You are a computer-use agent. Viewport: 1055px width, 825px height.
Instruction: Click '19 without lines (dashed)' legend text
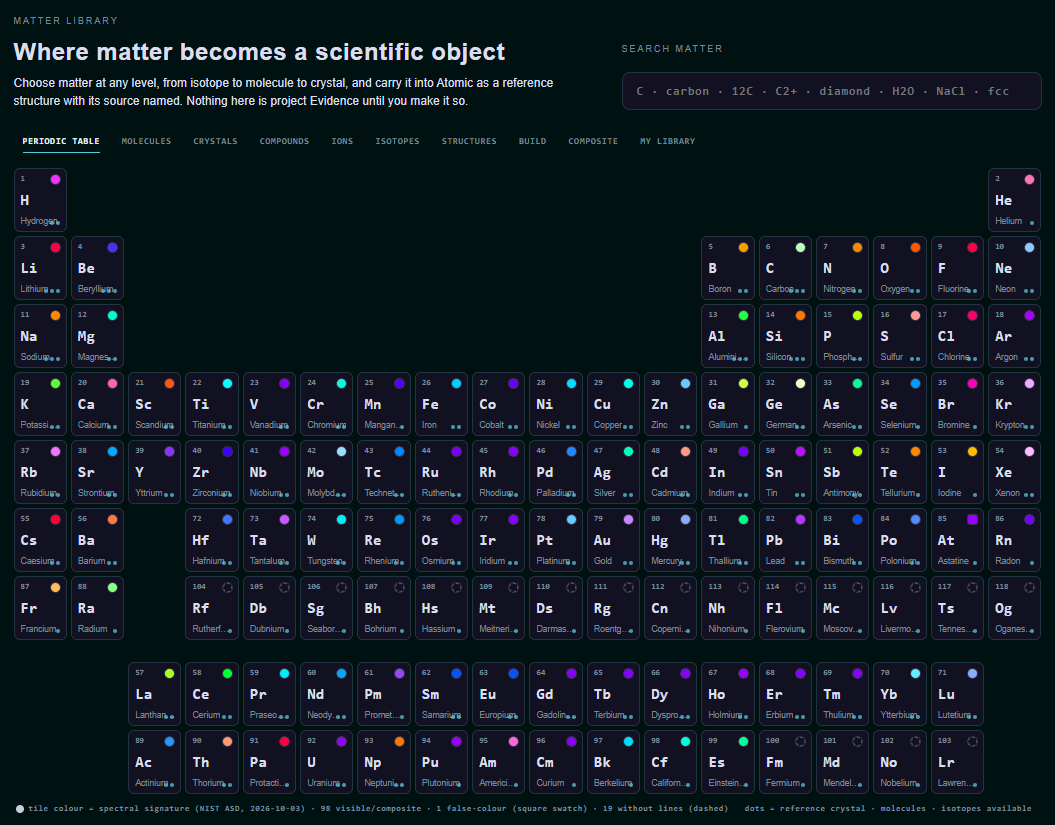click(x=665, y=809)
